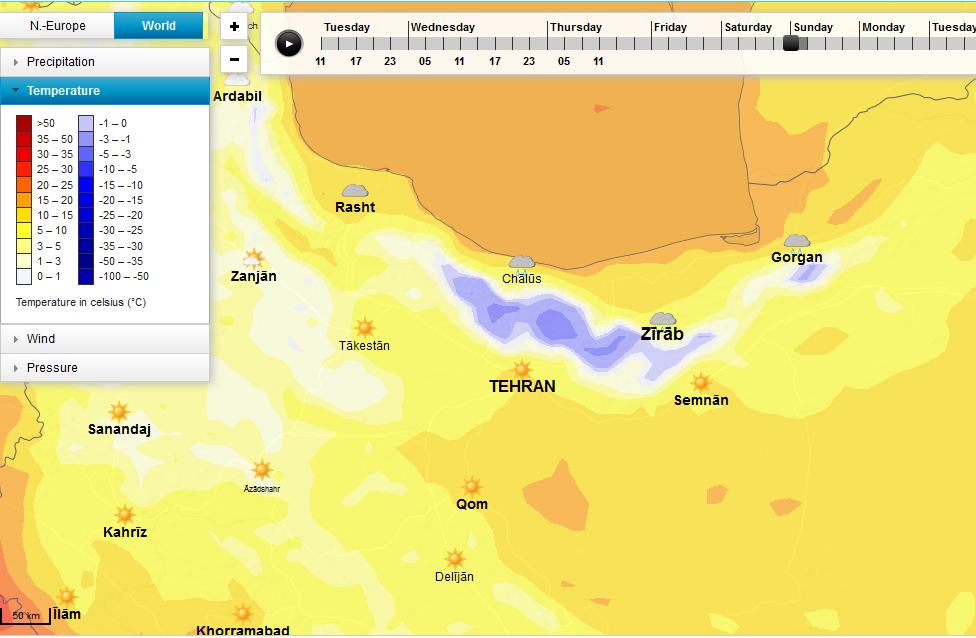Viewport: 976px width, 638px height.
Task: Click the -10 – -5 blue legend swatch
Action: tap(86, 169)
